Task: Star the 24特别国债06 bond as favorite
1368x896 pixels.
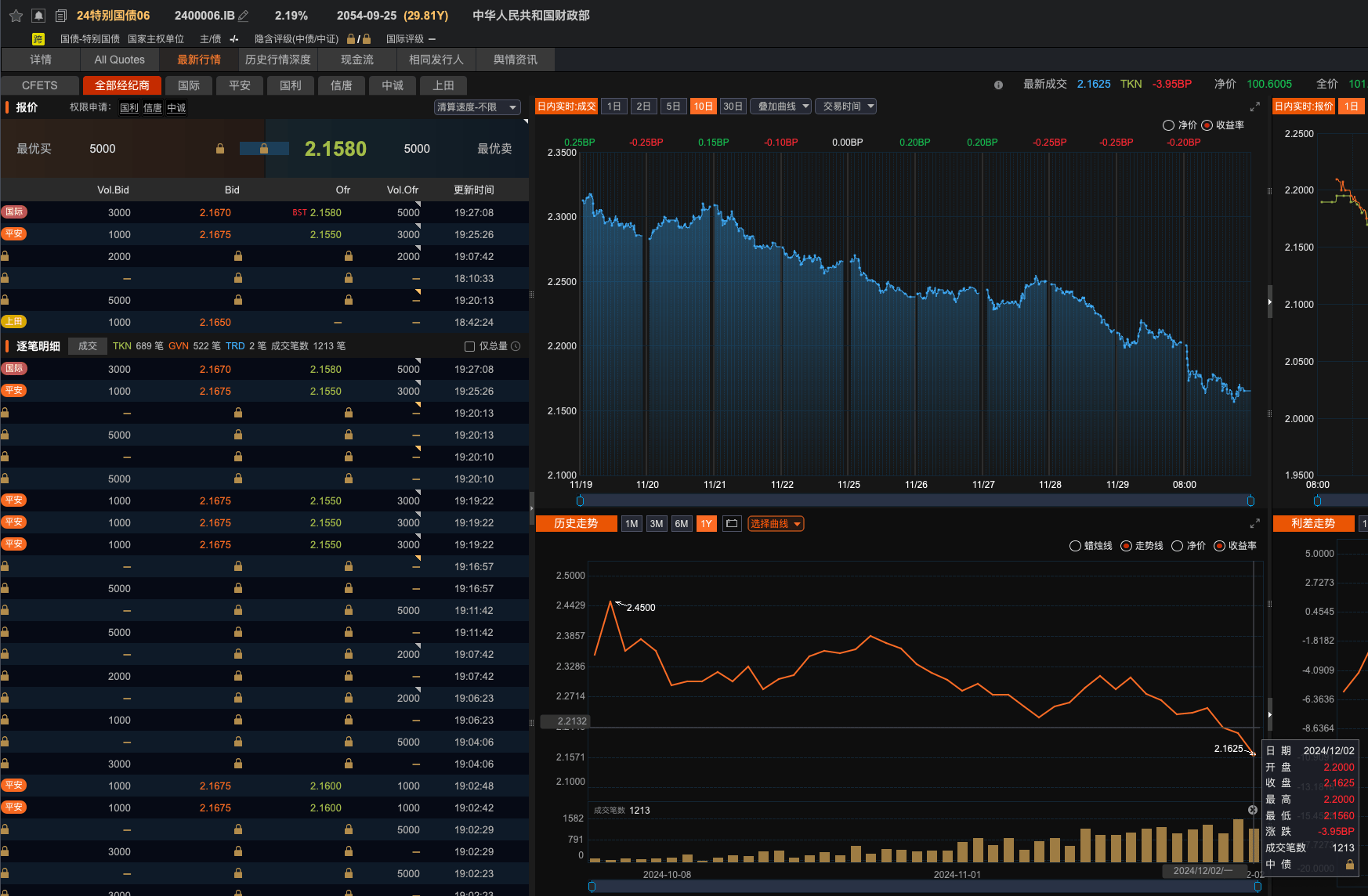Action: 16,16
